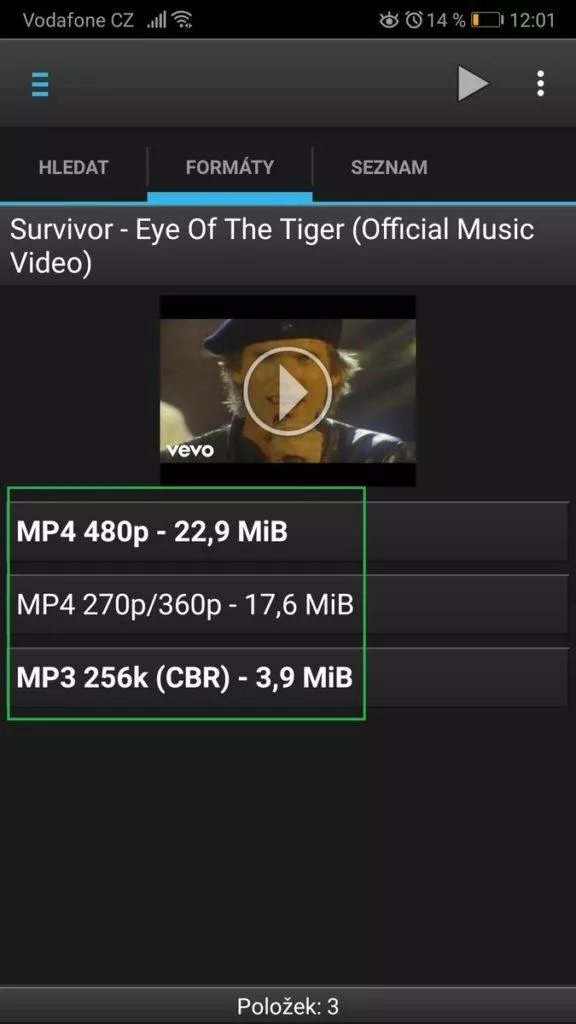Choose MP3 256k (CBR) - 3,9 MiB format
The width and height of the screenshot is (576, 1024).
288,677
